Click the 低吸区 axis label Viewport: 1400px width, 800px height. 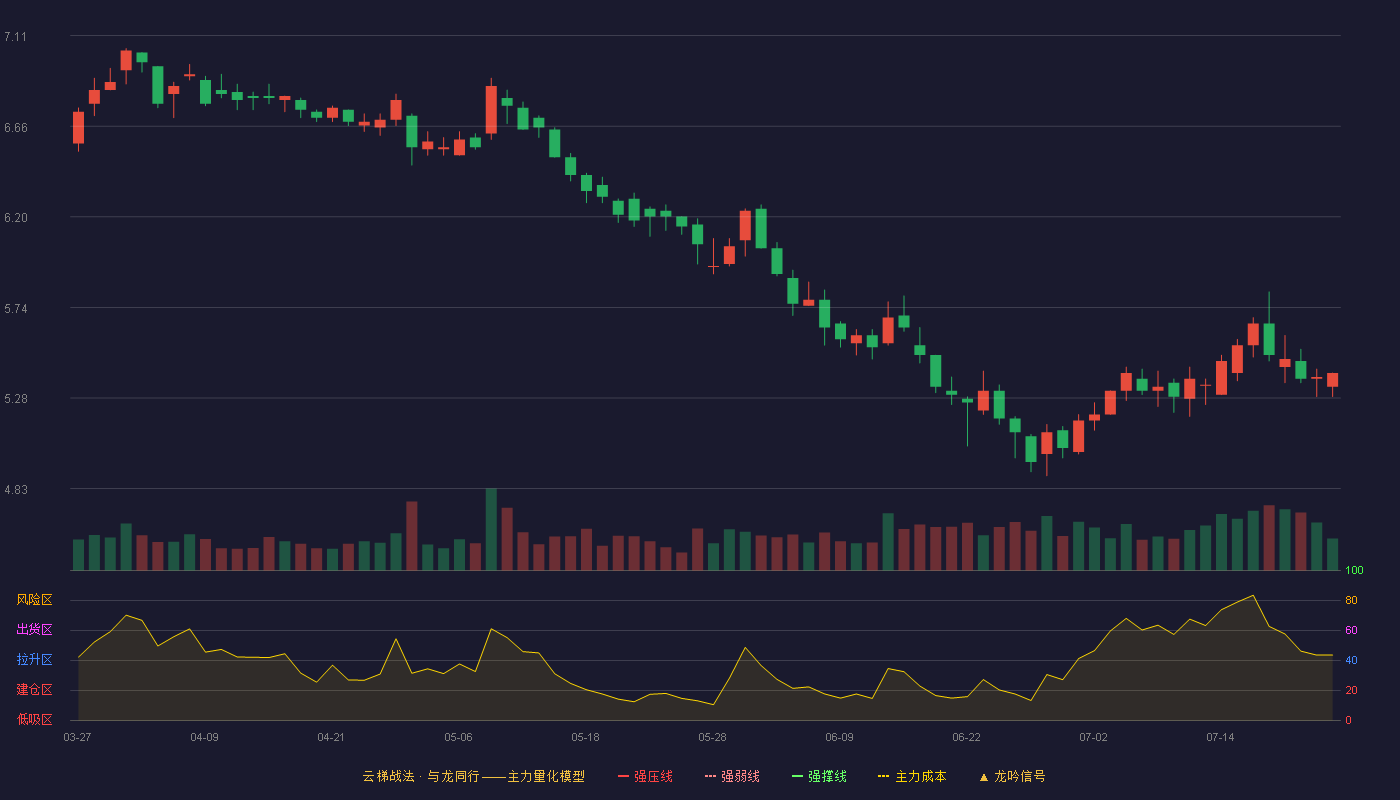point(34,719)
